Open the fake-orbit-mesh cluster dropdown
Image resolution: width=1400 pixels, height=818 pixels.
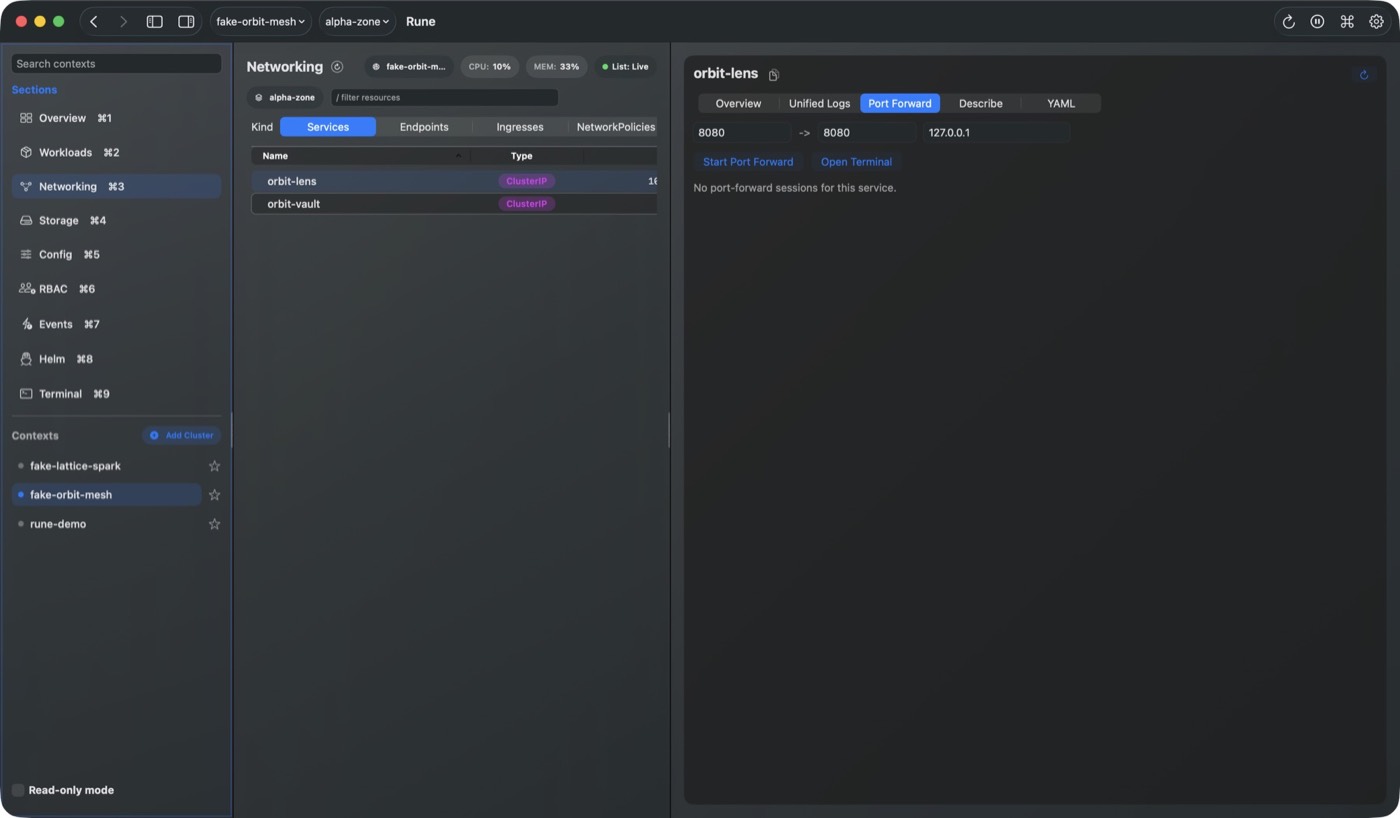tap(260, 22)
